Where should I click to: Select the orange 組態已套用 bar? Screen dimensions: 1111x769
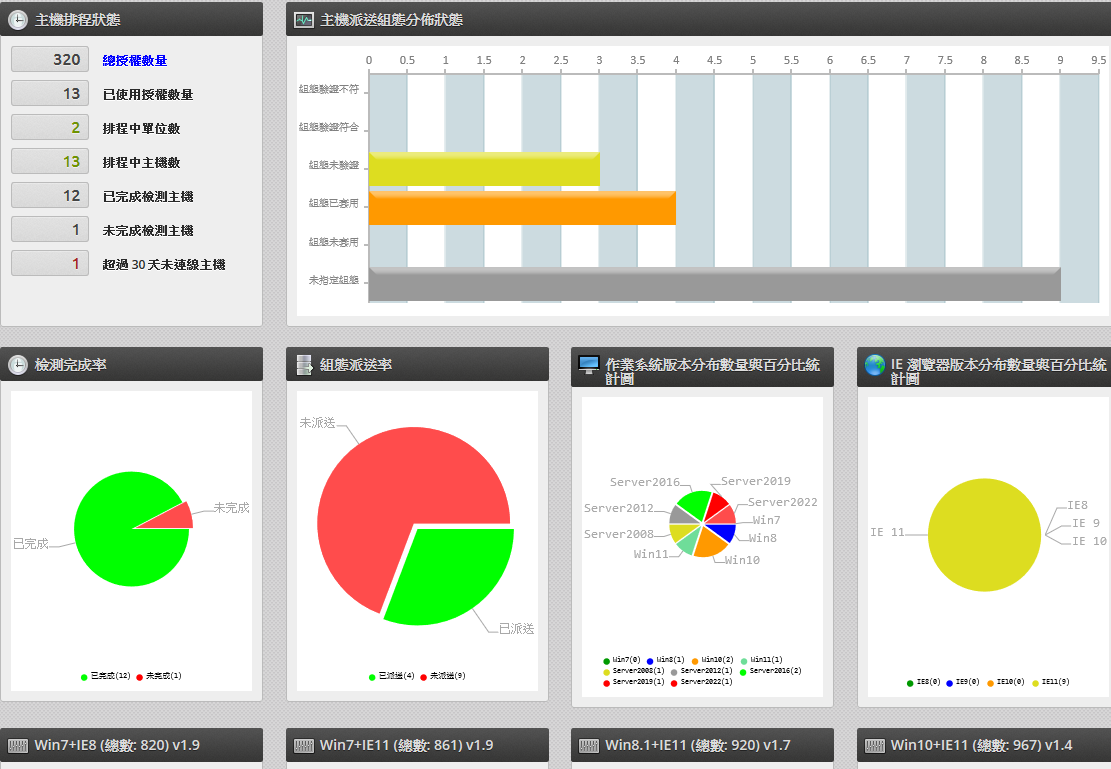coord(522,208)
